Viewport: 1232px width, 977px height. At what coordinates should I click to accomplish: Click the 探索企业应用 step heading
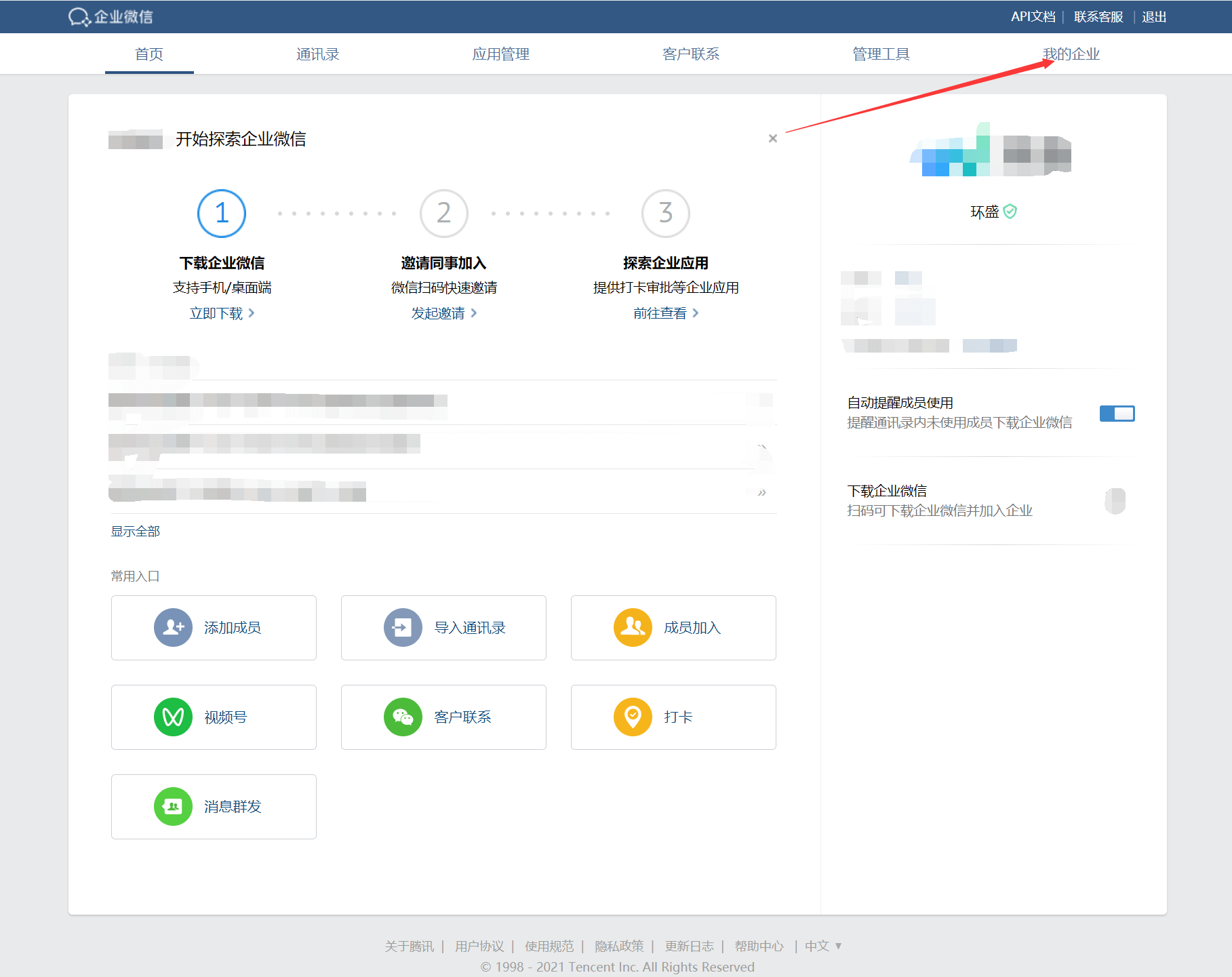tap(666, 263)
